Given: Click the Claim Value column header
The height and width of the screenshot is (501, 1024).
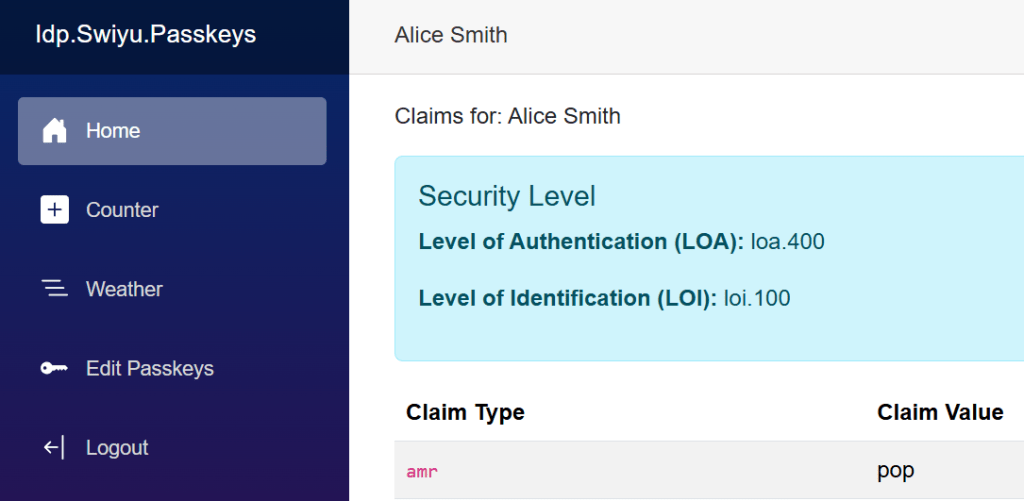Looking at the screenshot, I should pyautogui.click(x=940, y=413).
